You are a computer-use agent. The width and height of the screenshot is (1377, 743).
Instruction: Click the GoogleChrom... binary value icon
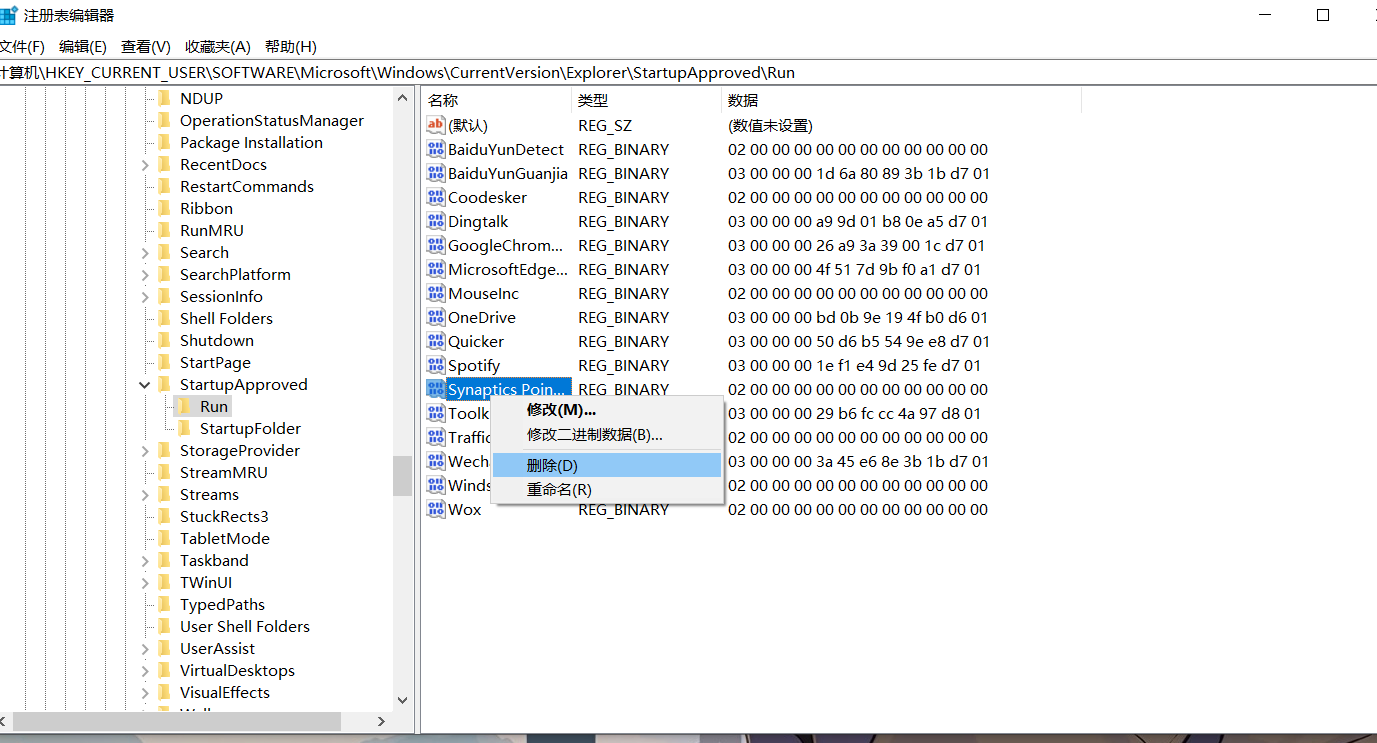[x=435, y=246]
